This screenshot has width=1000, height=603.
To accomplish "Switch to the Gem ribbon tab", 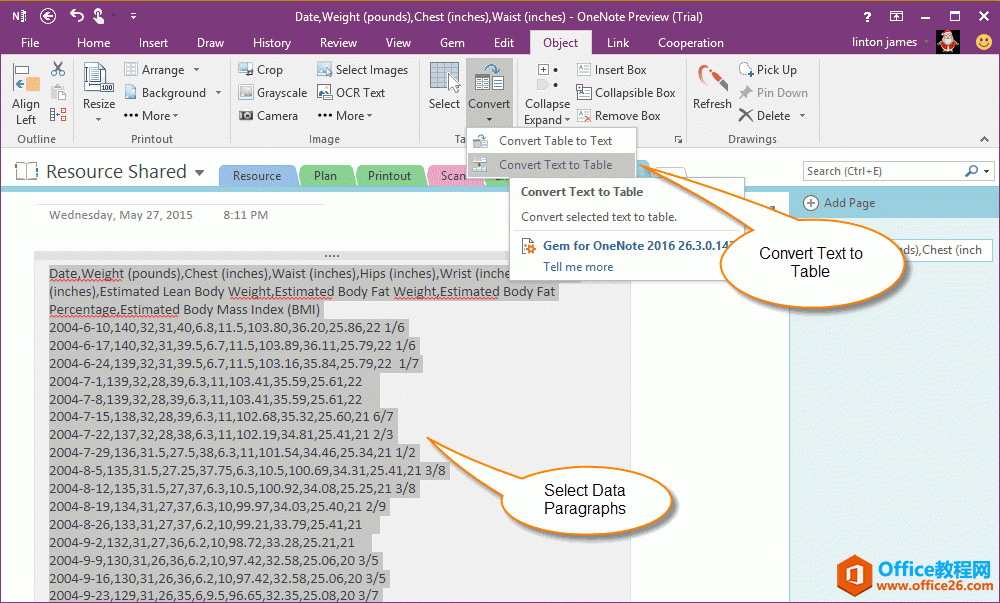I will tap(452, 43).
